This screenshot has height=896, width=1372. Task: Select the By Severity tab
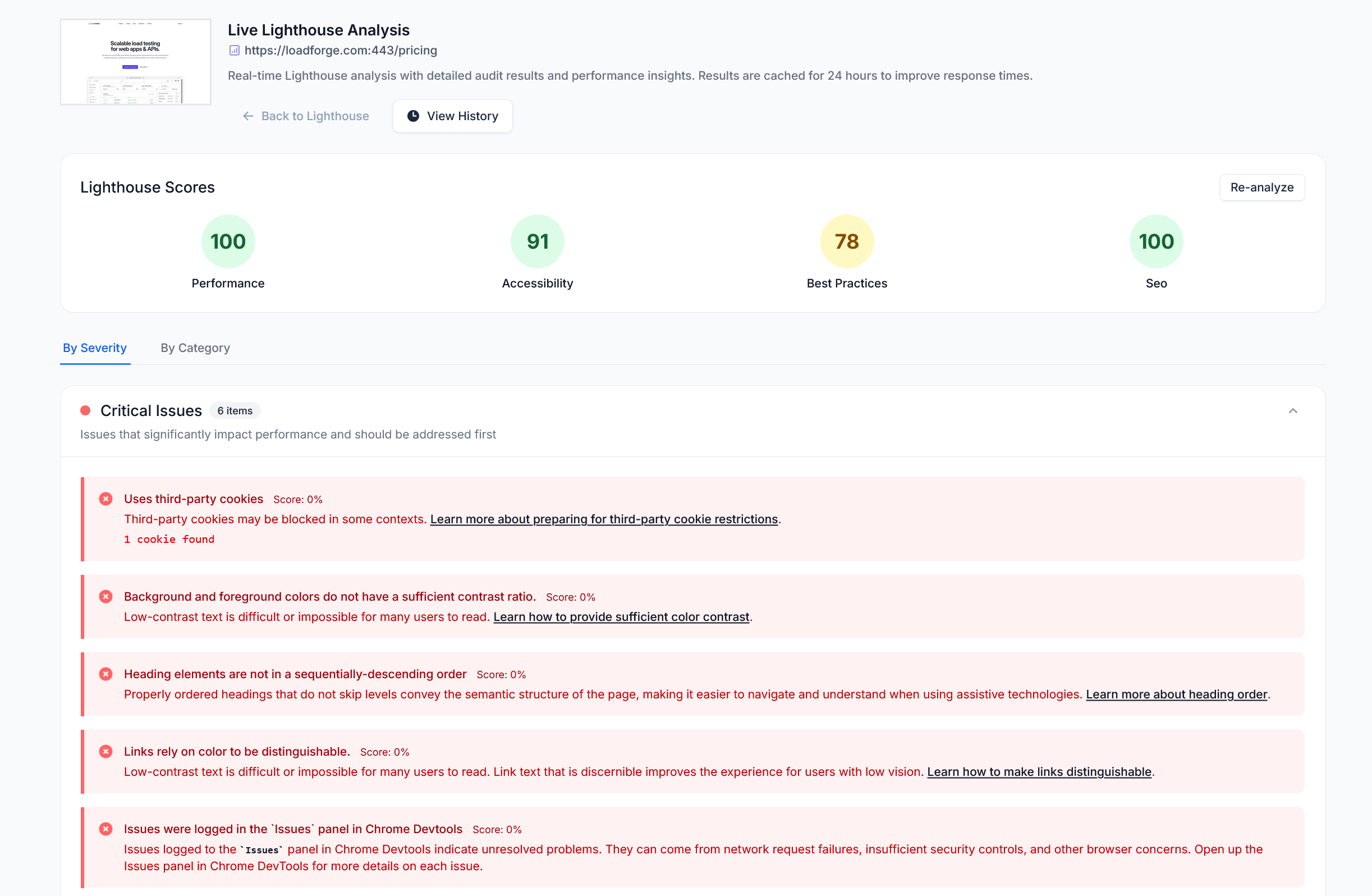pos(94,348)
